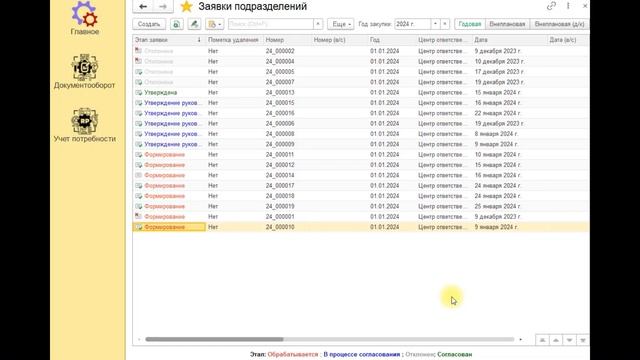This screenshot has width=640, height=360.
Task: Click into the search field
Action: 271,24
